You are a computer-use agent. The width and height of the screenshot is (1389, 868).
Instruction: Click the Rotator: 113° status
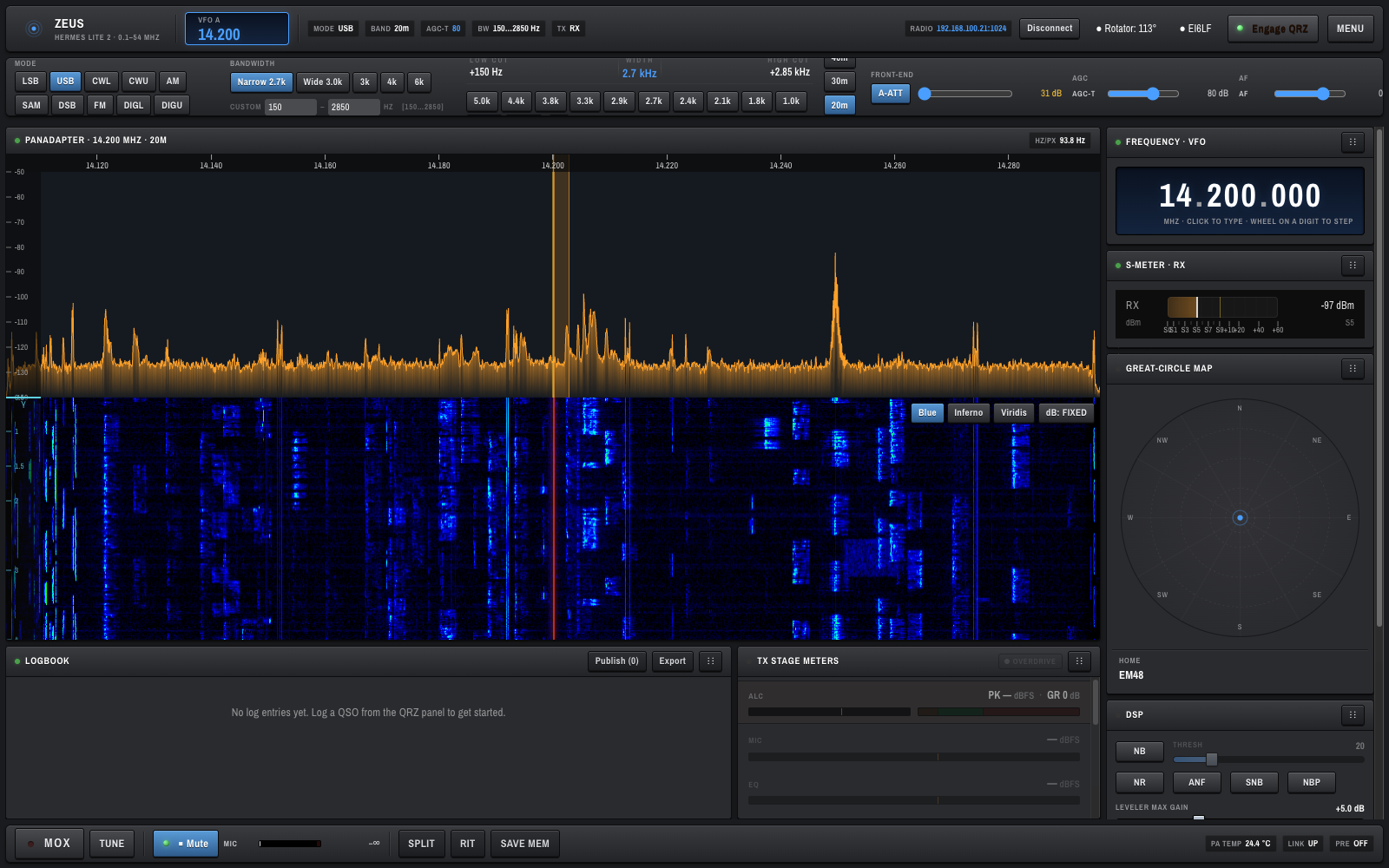pyautogui.click(x=1126, y=29)
